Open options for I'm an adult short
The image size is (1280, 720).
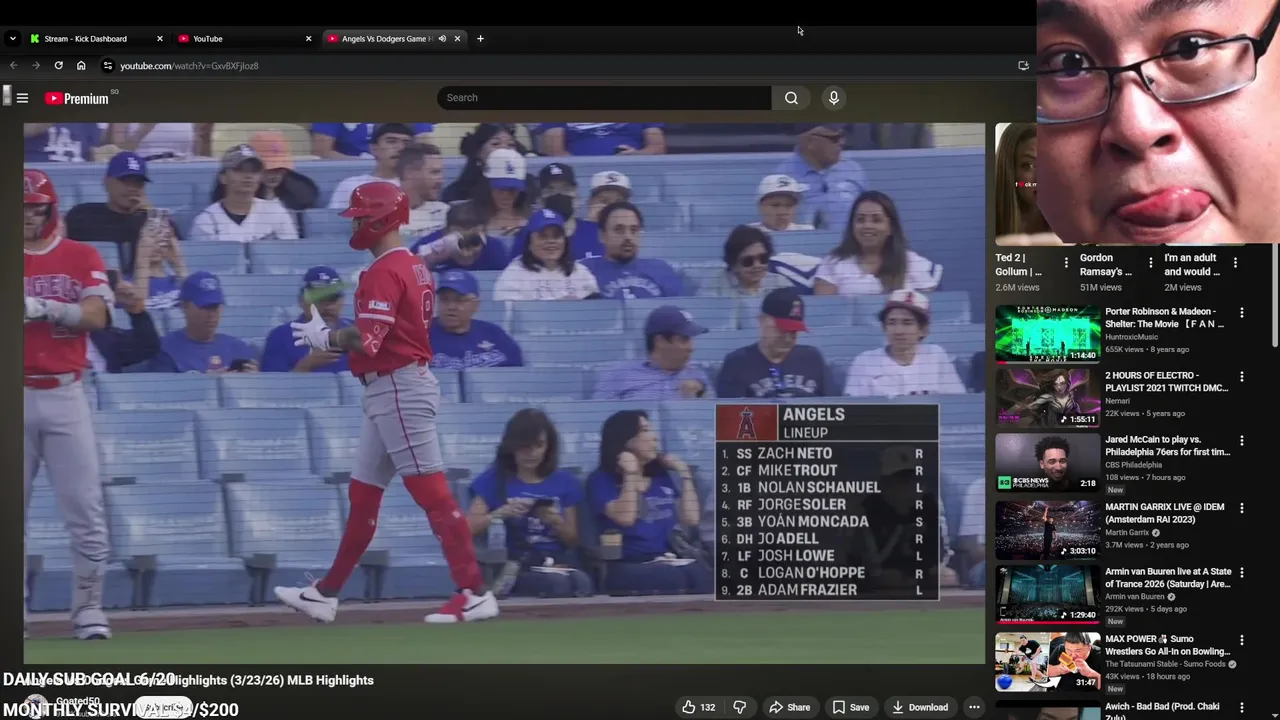click(x=1235, y=263)
